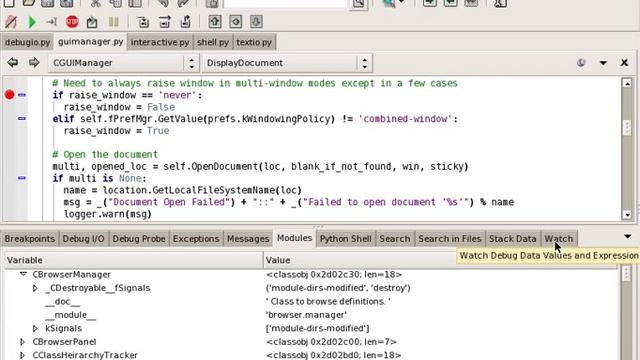Switch to the textio.py tab

pos(254,42)
